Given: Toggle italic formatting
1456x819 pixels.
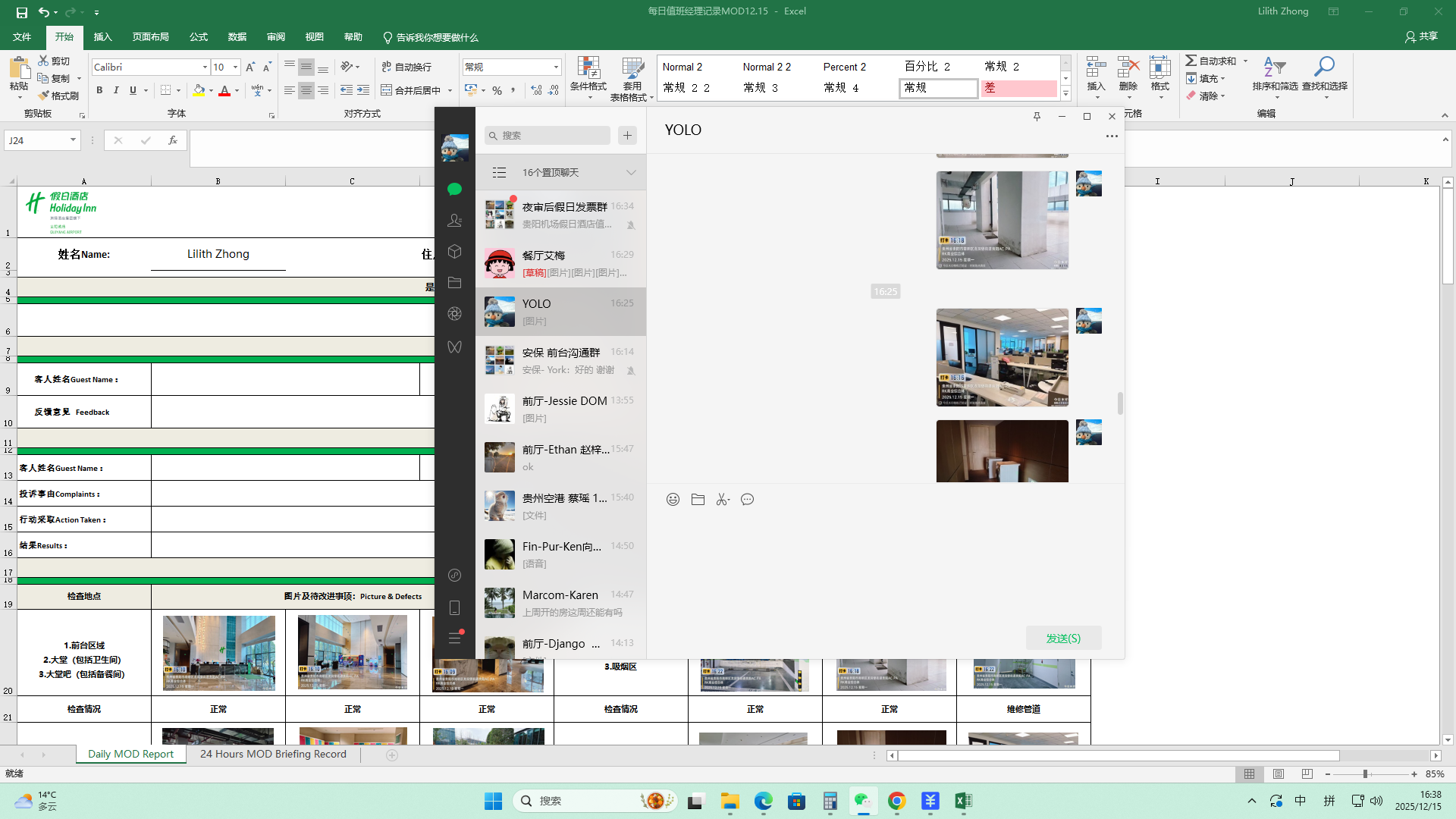Looking at the screenshot, I should tap(116, 90).
